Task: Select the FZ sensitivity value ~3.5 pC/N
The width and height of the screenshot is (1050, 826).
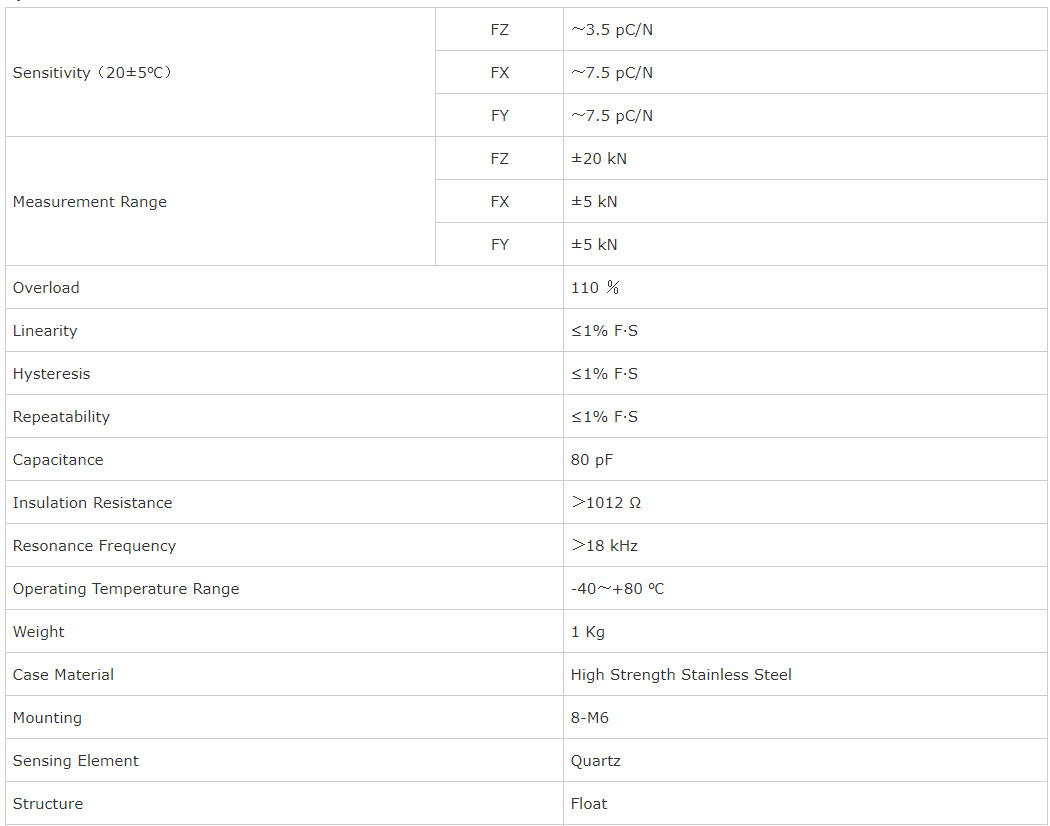Action: pos(611,29)
